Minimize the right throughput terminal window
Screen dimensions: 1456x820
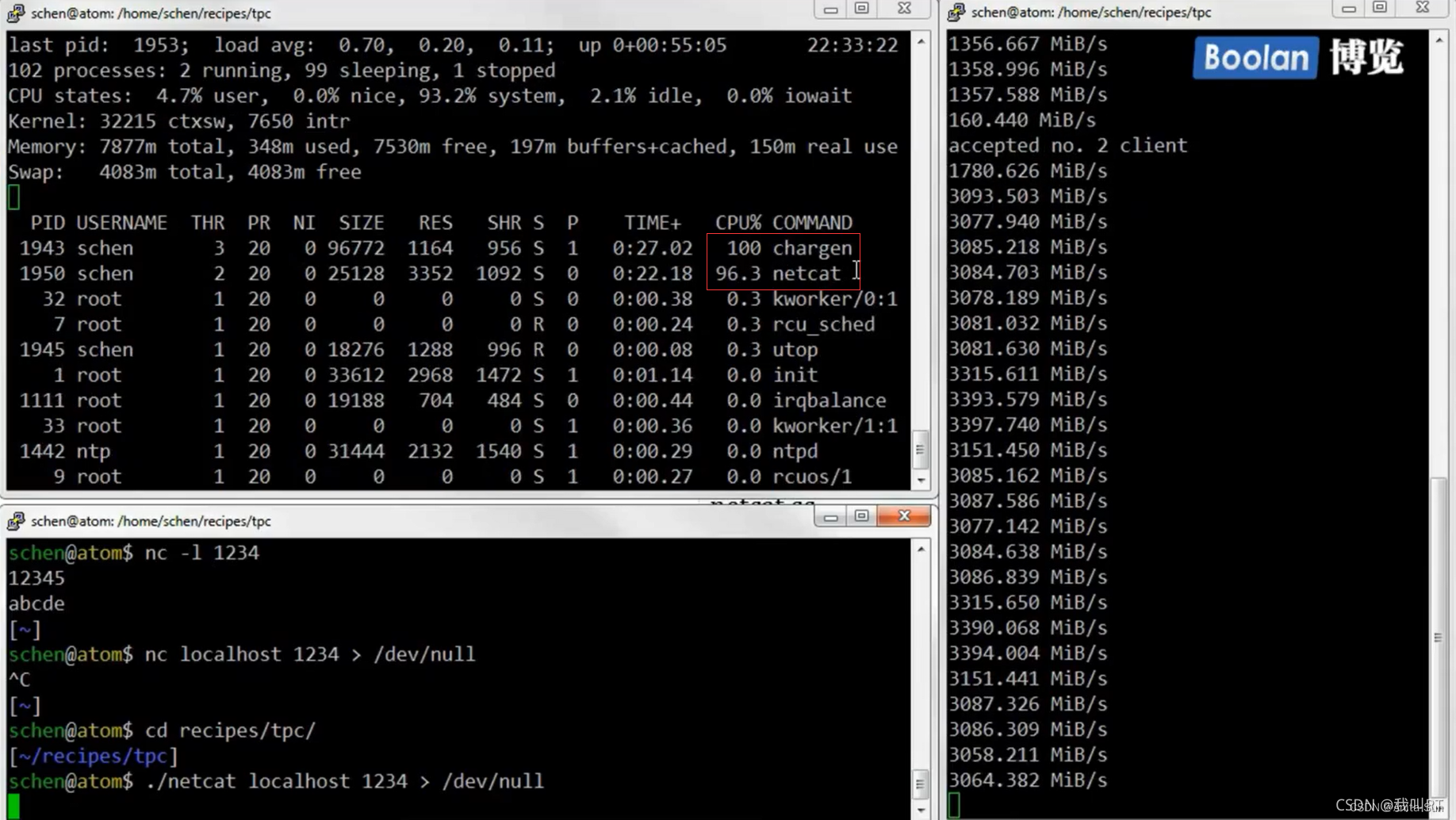1348,8
